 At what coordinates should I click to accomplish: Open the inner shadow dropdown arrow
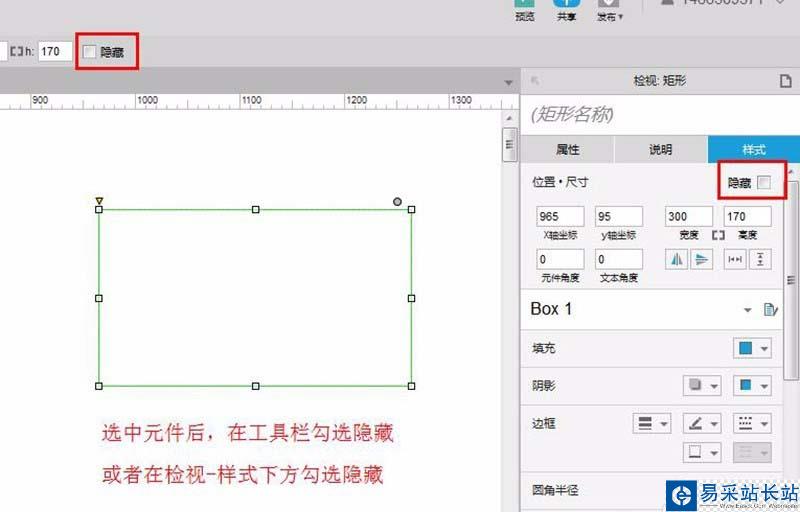coord(764,386)
